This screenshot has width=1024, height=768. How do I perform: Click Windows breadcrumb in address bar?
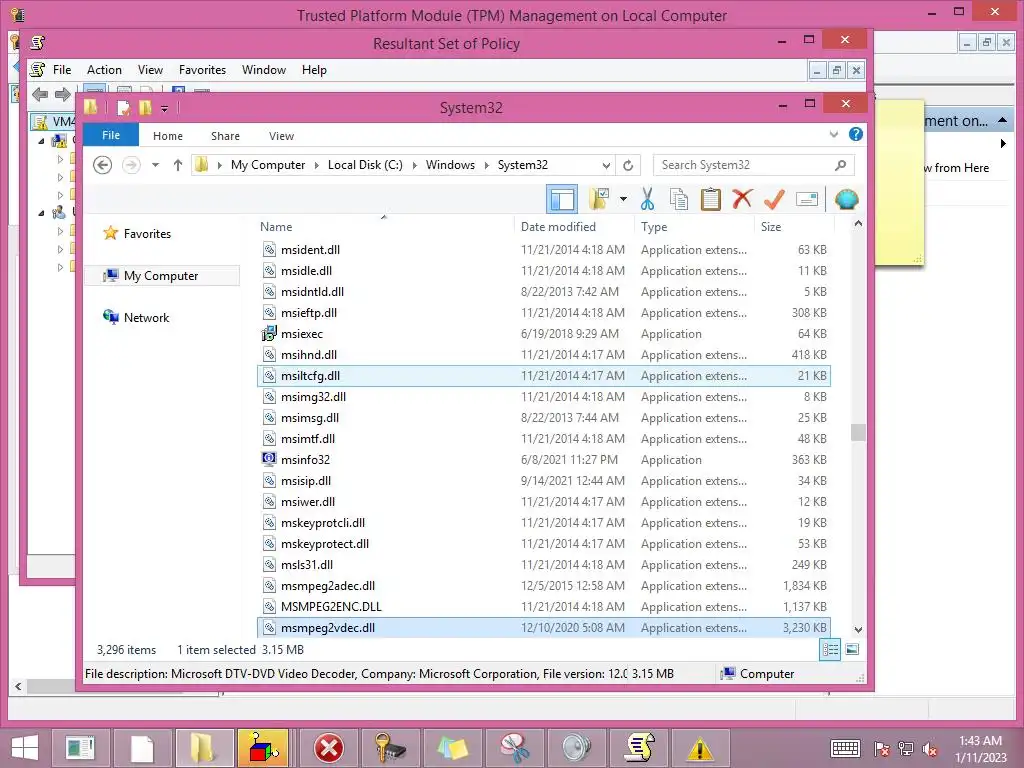coord(450,165)
